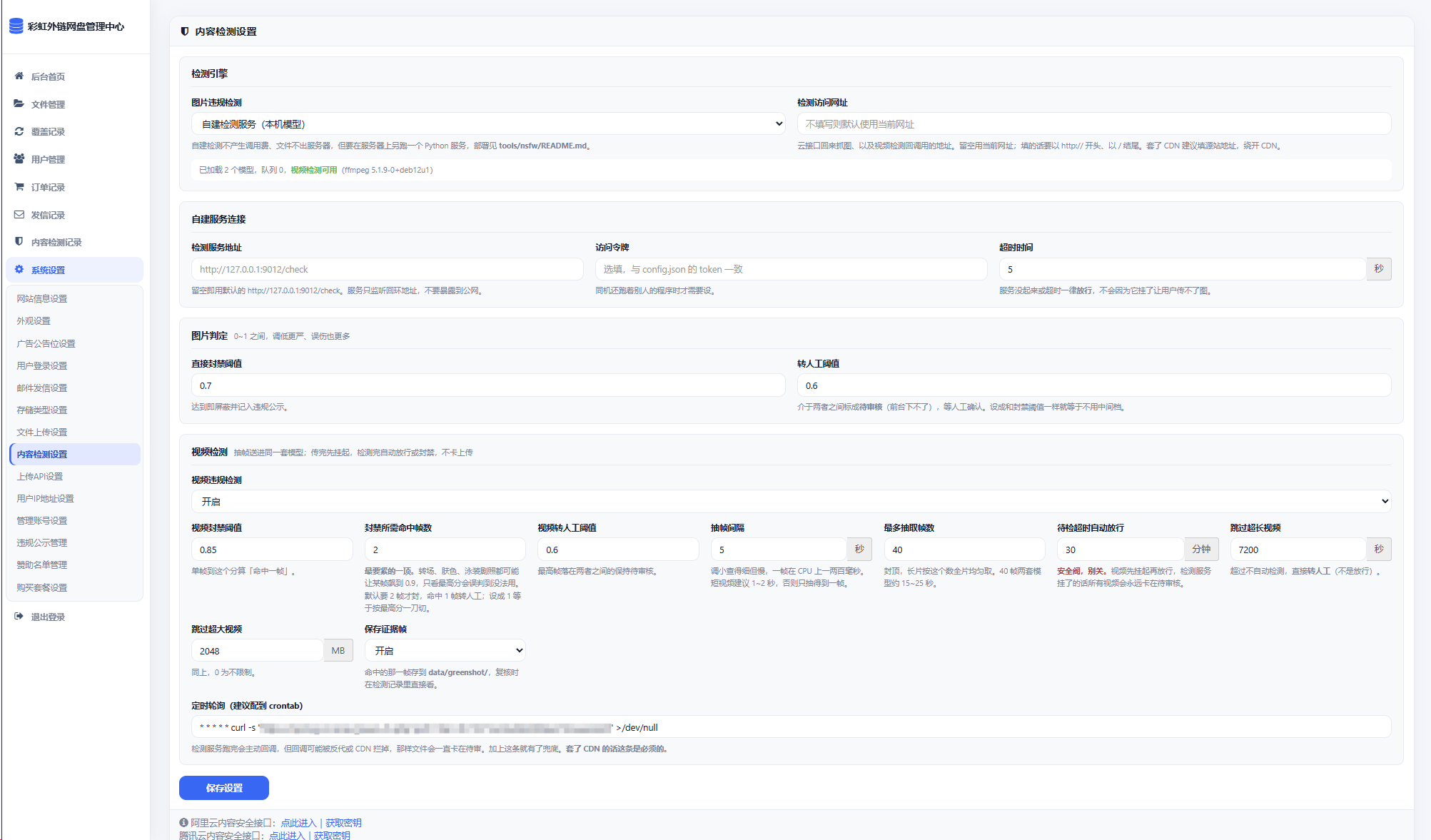Click the 跳过超大视频 field showing 2048
Image resolution: width=1431 pixels, height=840 pixels.
click(x=258, y=650)
